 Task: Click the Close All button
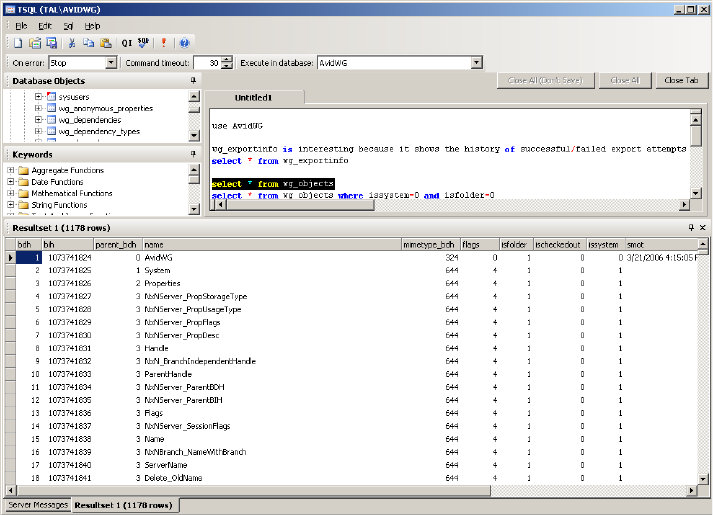625,80
